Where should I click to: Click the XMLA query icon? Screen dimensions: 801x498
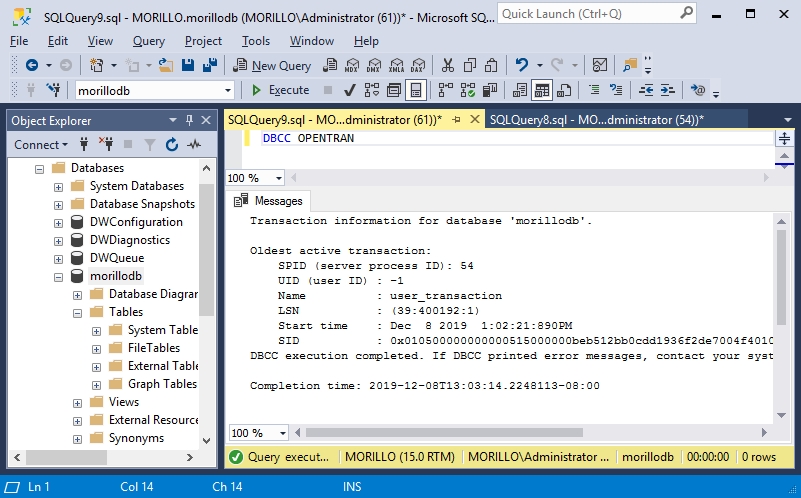click(396, 65)
